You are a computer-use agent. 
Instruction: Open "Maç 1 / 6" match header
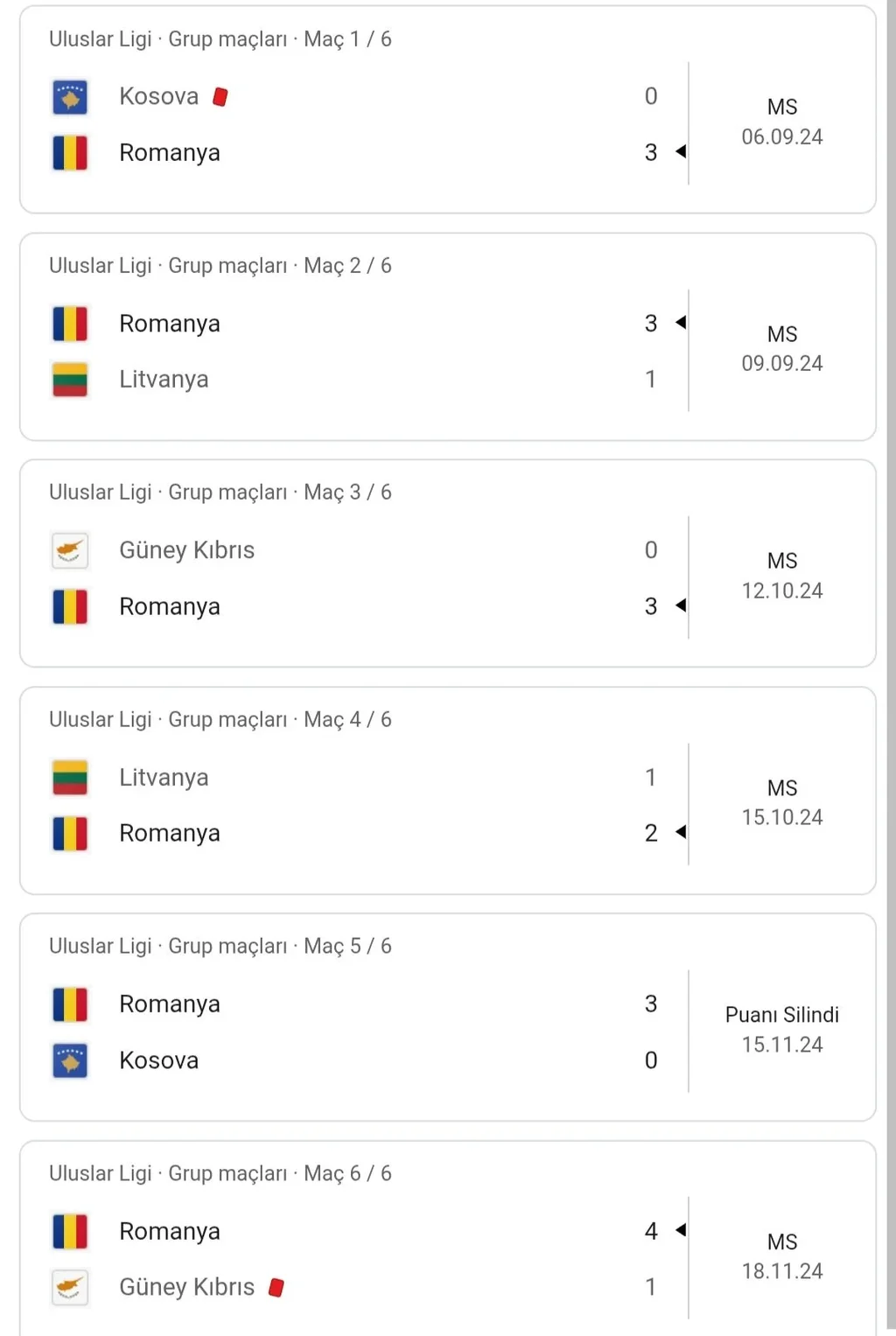click(220, 39)
